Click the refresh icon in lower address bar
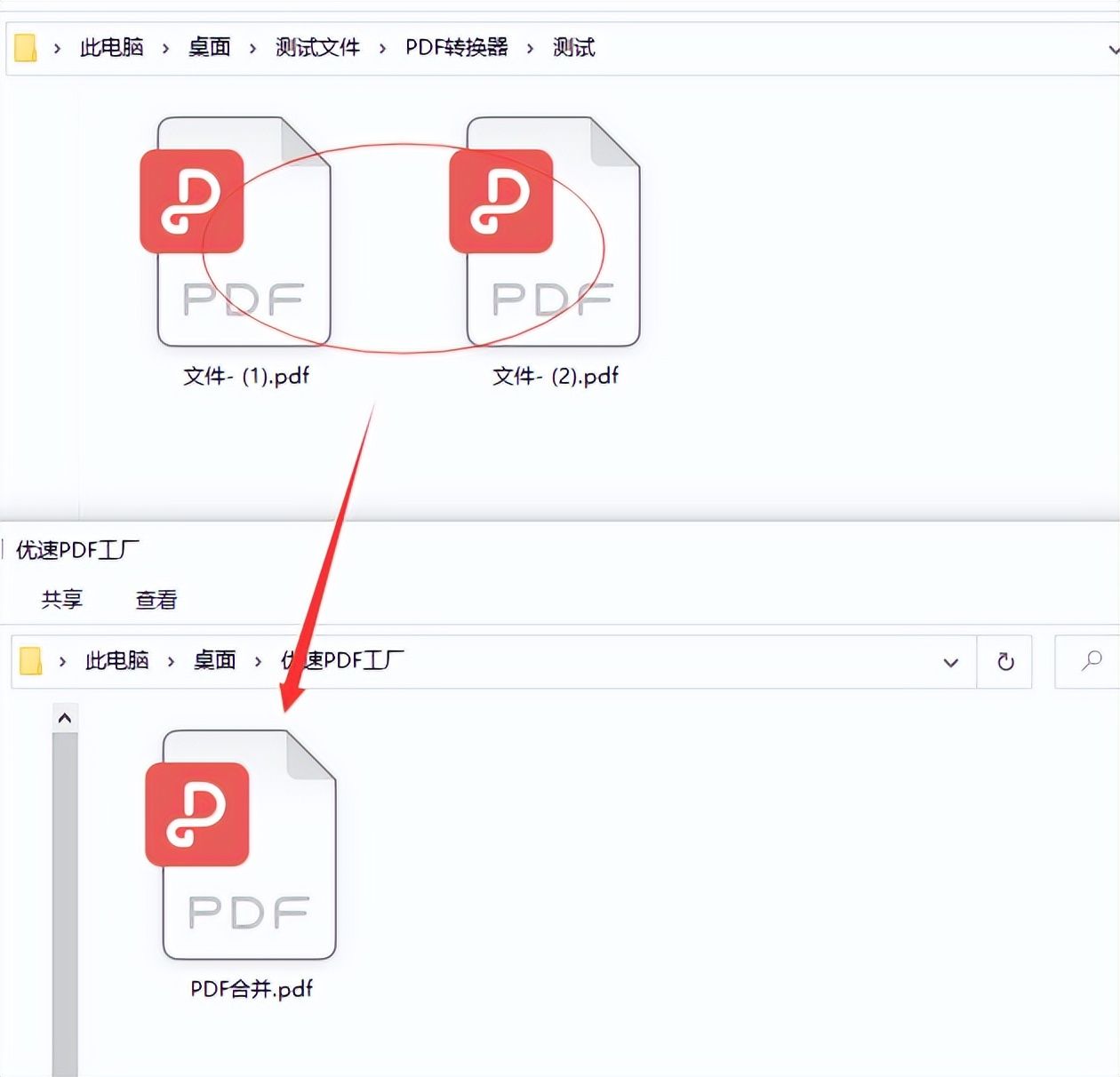1120x1077 pixels. (x=1005, y=661)
